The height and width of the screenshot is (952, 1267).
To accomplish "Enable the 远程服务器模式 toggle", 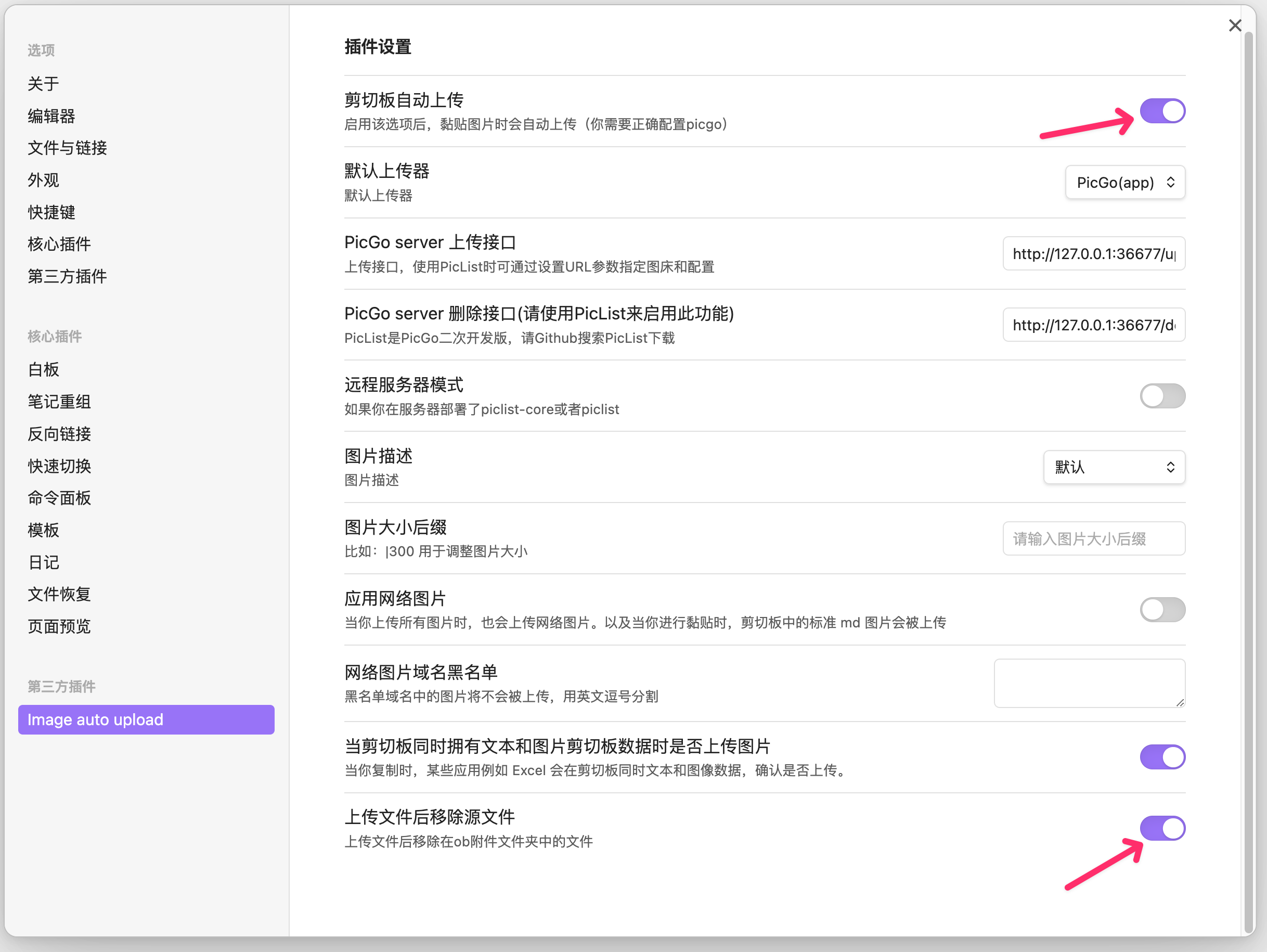I will (x=1162, y=396).
